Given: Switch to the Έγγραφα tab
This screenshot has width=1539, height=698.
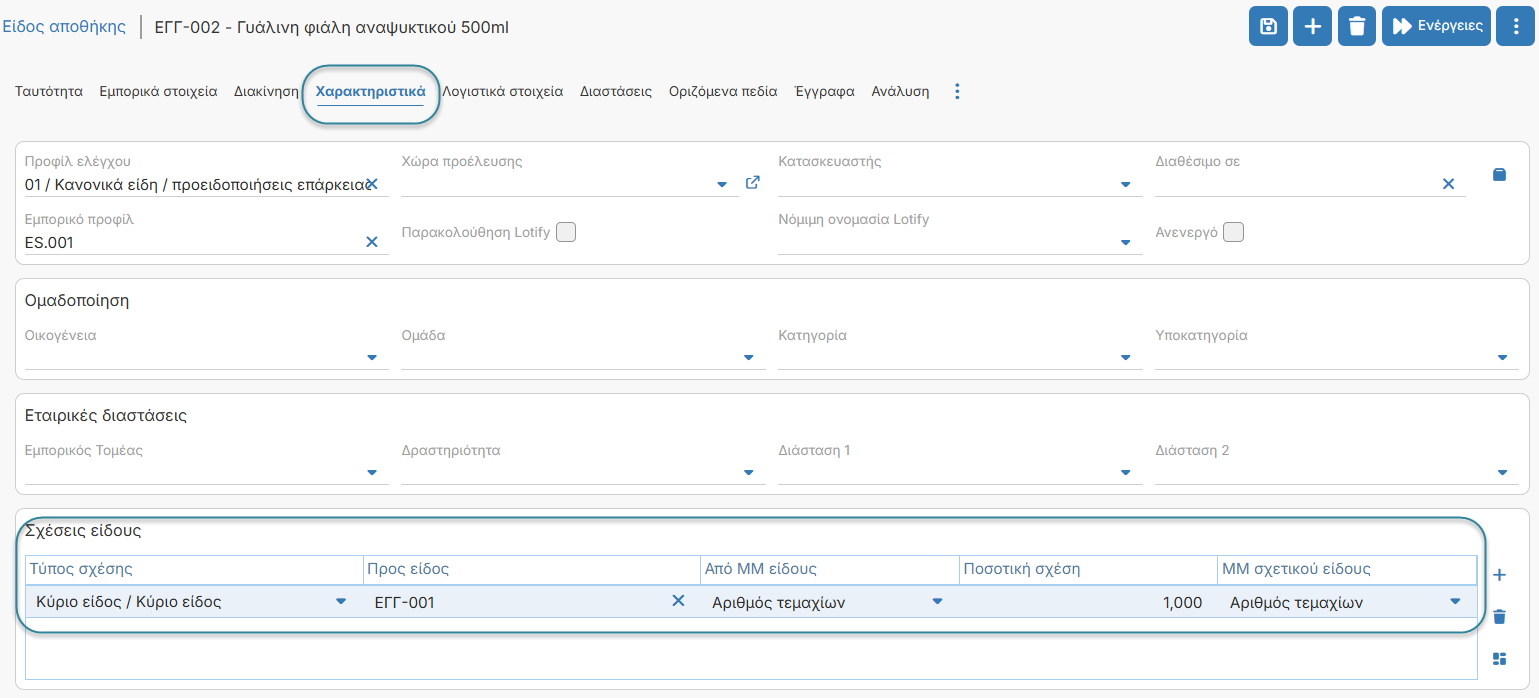Looking at the screenshot, I should [824, 91].
